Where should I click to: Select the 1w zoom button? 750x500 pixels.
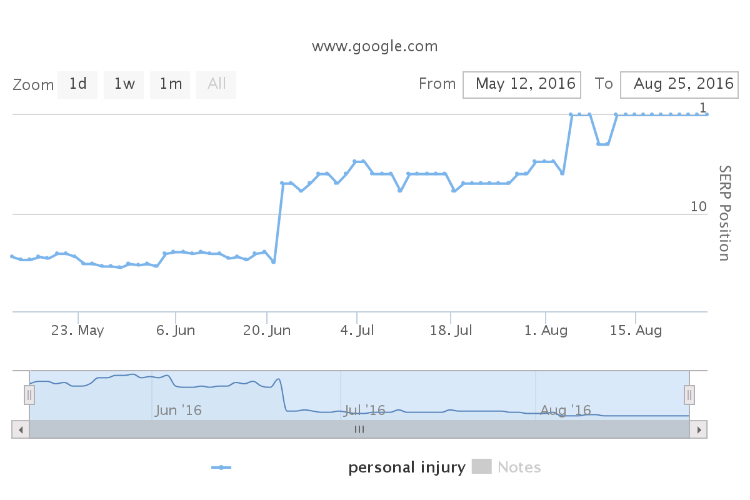point(124,85)
